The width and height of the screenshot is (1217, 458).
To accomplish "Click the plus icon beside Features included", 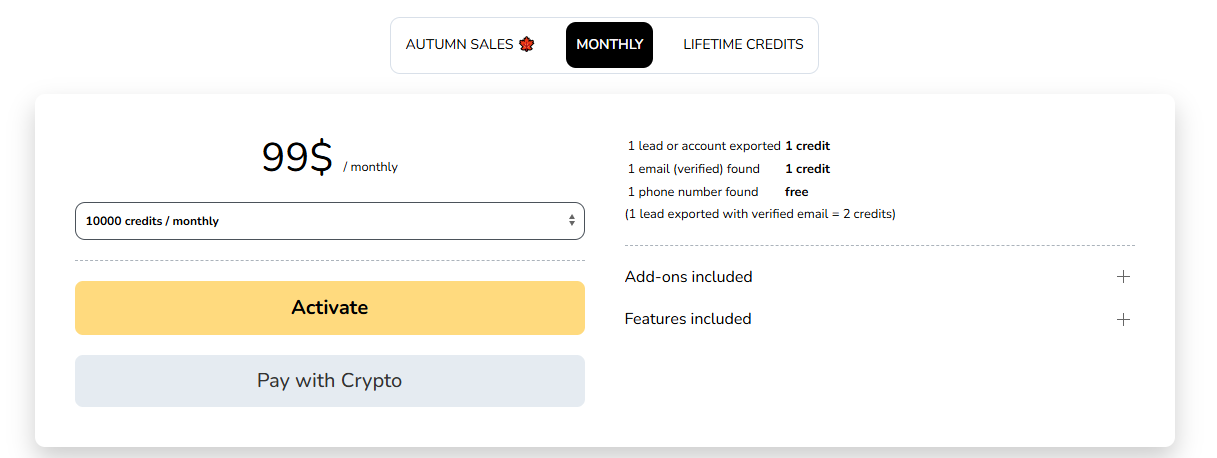I will coord(1123,319).
